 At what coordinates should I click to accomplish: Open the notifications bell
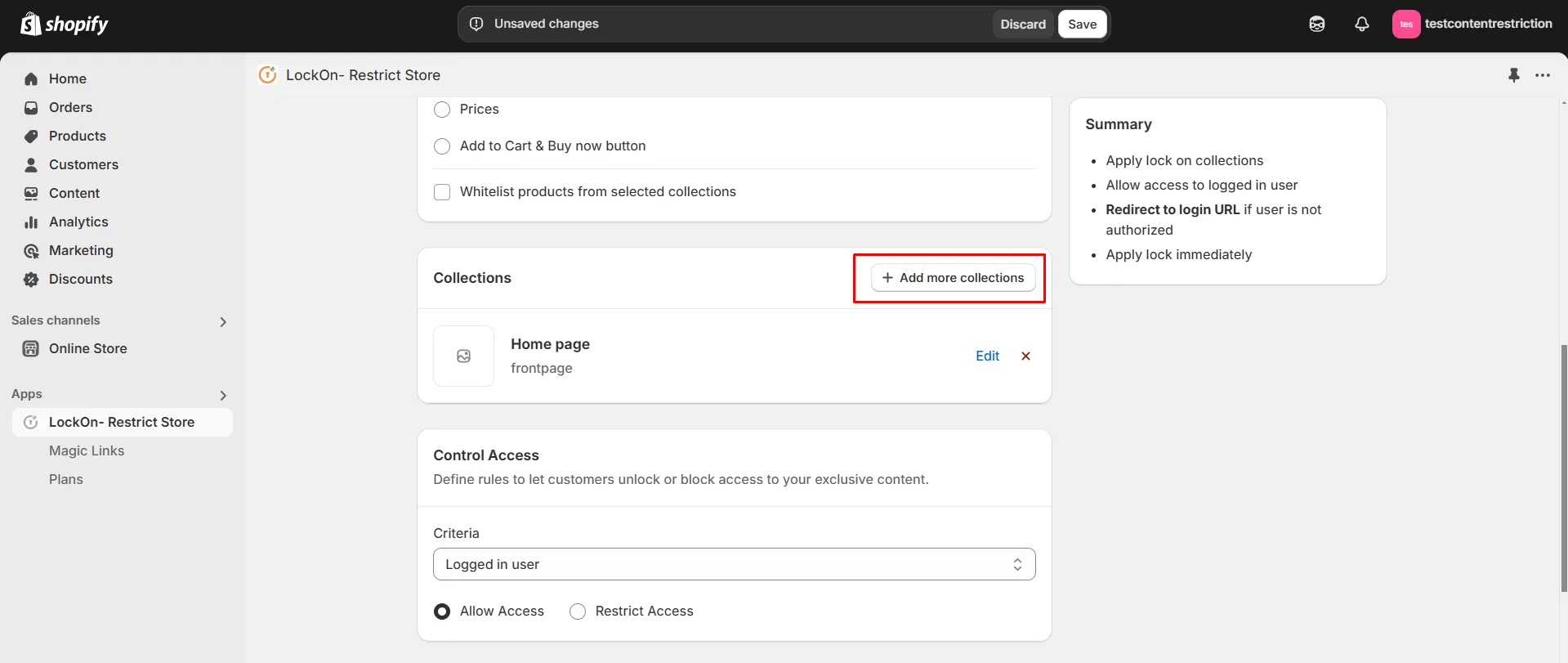pos(1361,24)
